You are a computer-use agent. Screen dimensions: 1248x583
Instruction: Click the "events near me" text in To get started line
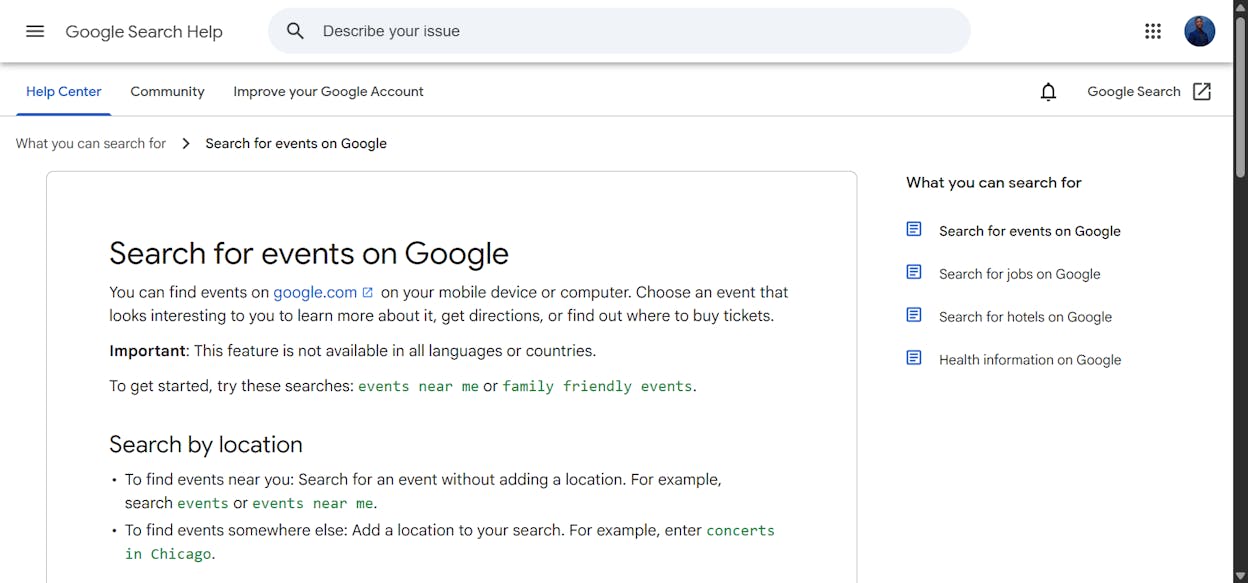pos(418,386)
